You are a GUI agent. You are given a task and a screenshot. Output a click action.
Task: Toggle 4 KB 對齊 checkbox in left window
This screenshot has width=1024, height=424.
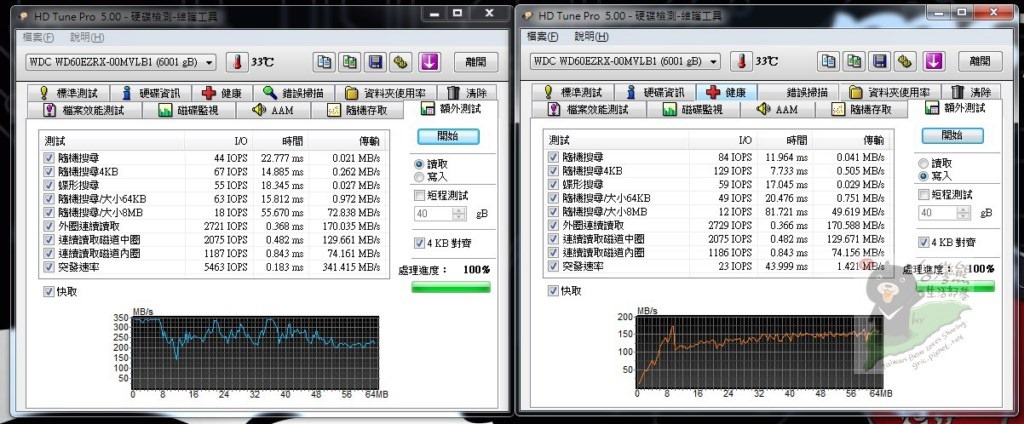pos(419,243)
